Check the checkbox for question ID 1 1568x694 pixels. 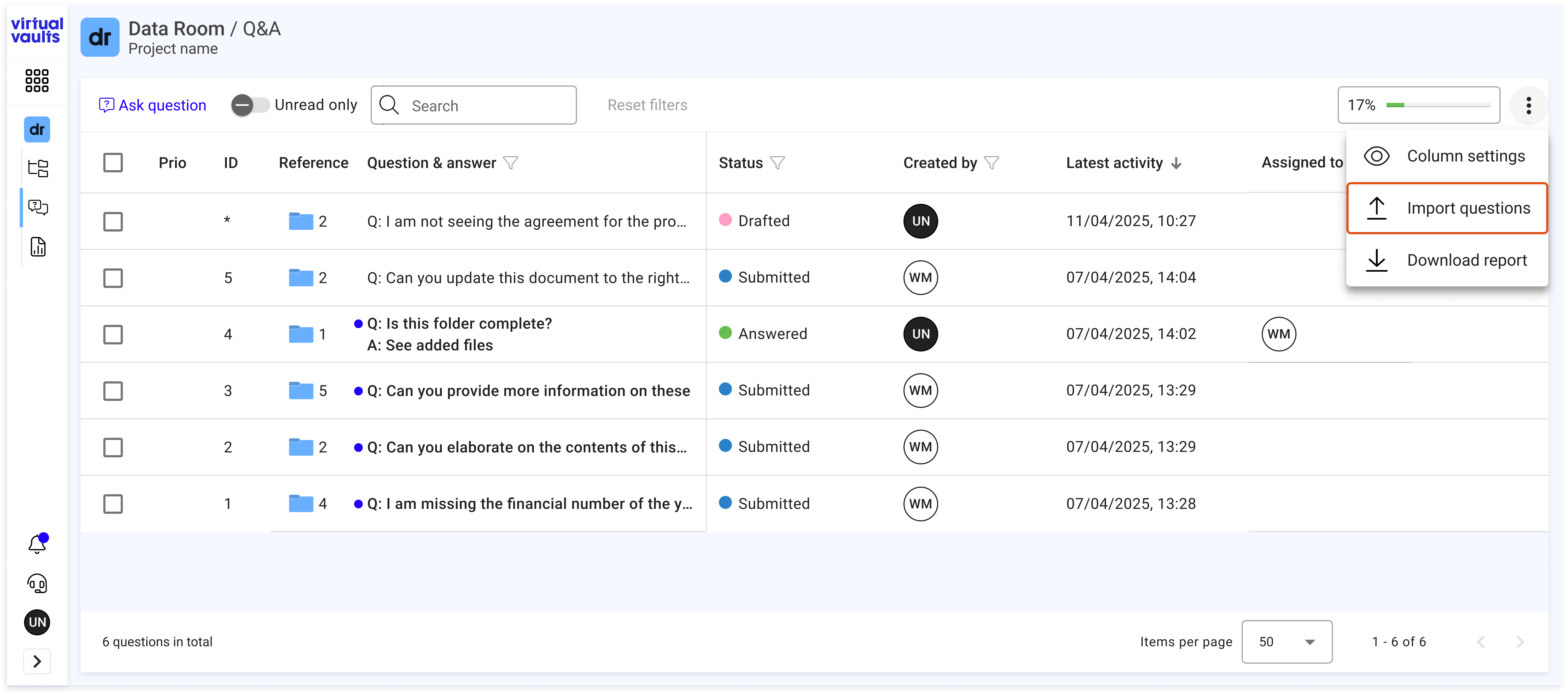[113, 504]
